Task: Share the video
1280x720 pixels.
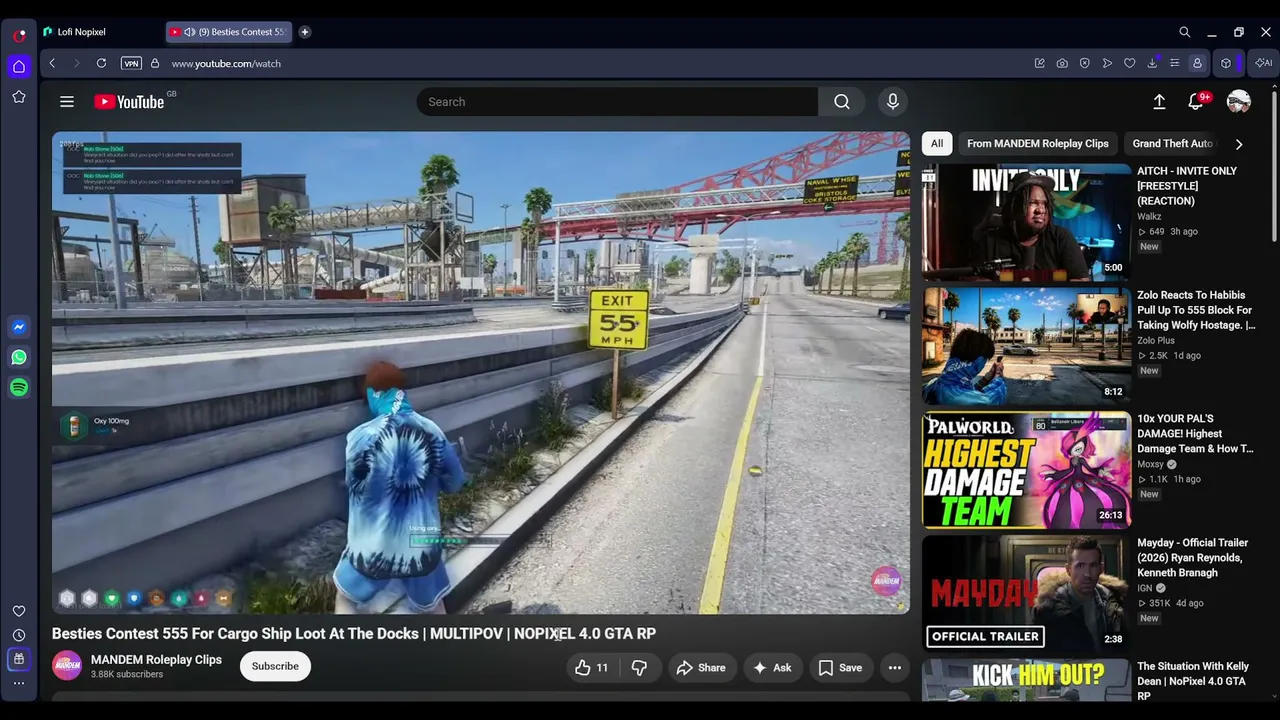Action: 700,668
